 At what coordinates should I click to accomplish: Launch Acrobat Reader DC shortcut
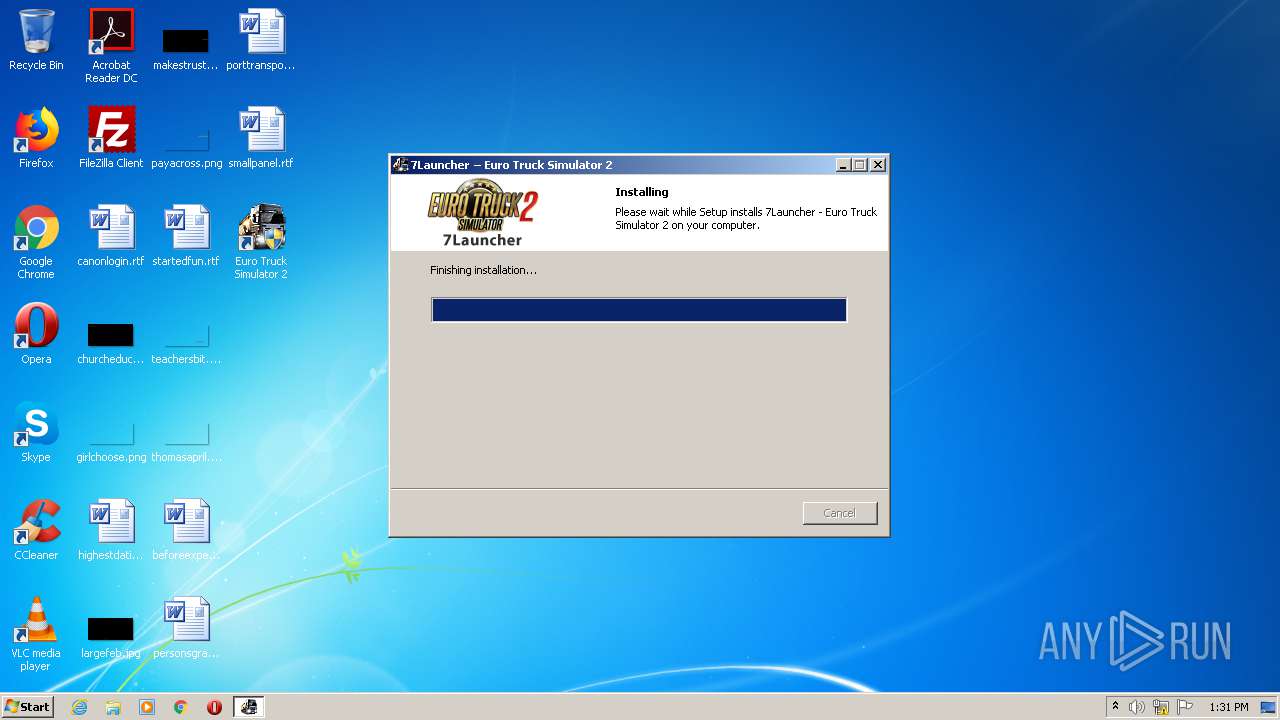(x=111, y=46)
